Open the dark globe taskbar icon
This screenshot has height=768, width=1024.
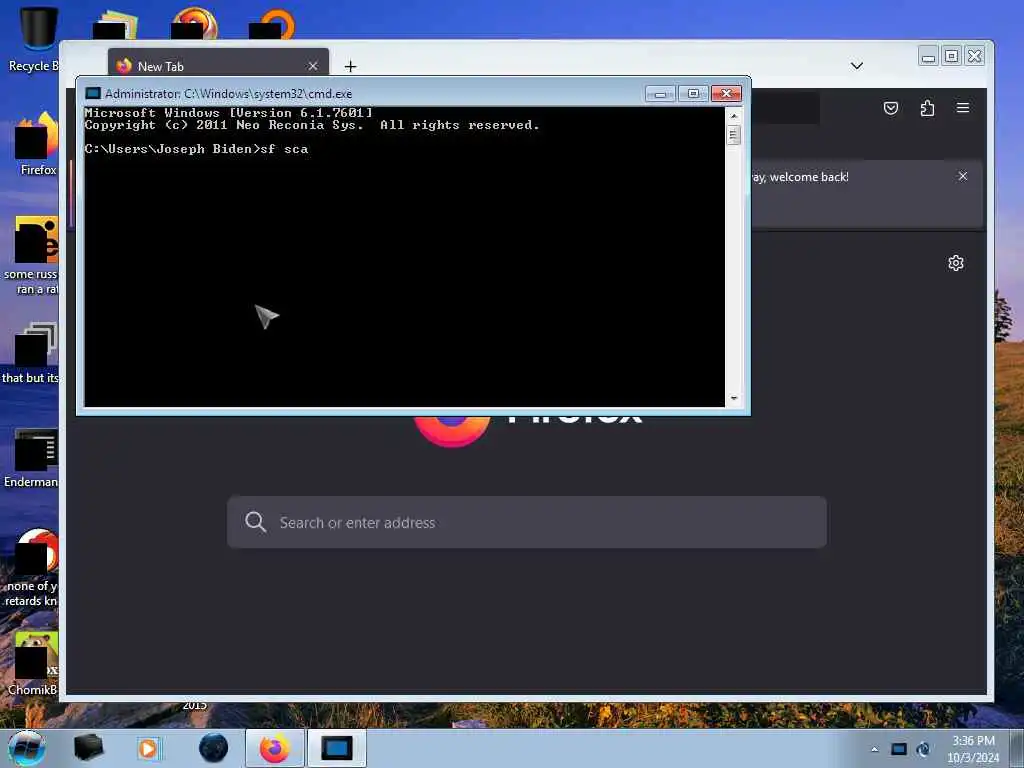click(x=214, y=748)
